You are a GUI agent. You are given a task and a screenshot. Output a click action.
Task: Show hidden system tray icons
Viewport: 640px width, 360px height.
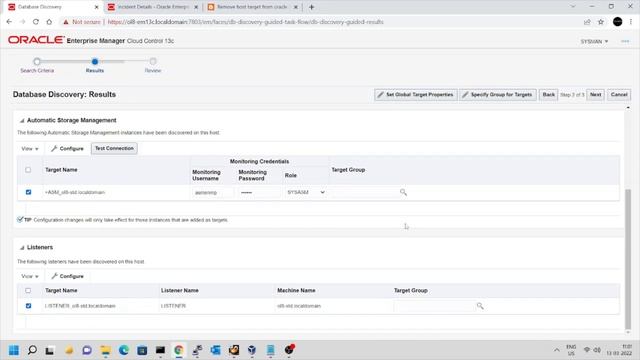tap(556, 350)
